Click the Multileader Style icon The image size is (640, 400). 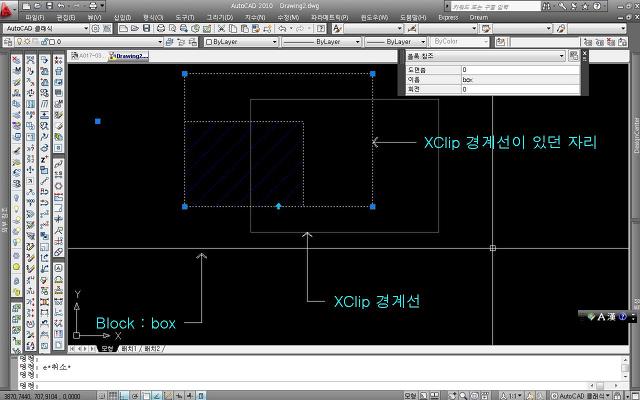click(561, 28)
